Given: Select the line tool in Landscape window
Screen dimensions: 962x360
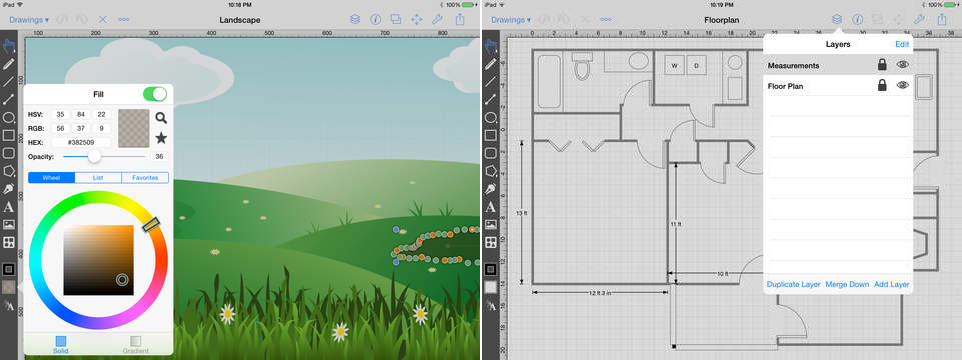Looking at the screenshot, I should (9, 81).
